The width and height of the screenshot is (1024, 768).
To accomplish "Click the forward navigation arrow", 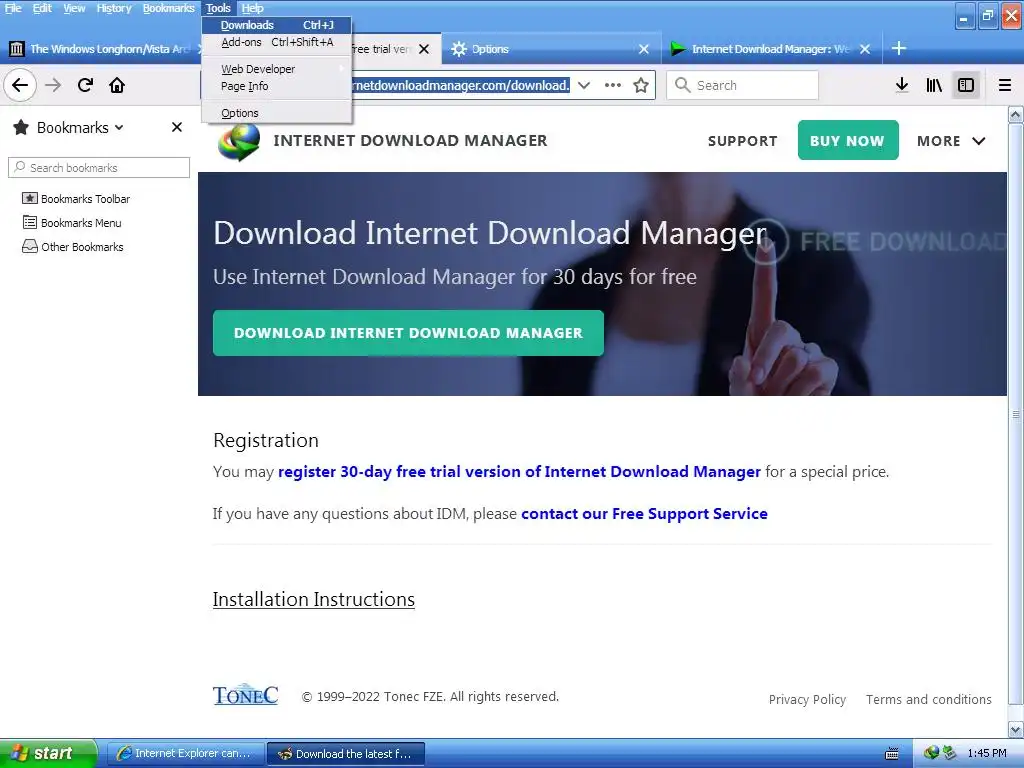I will (x=53, y=85).
